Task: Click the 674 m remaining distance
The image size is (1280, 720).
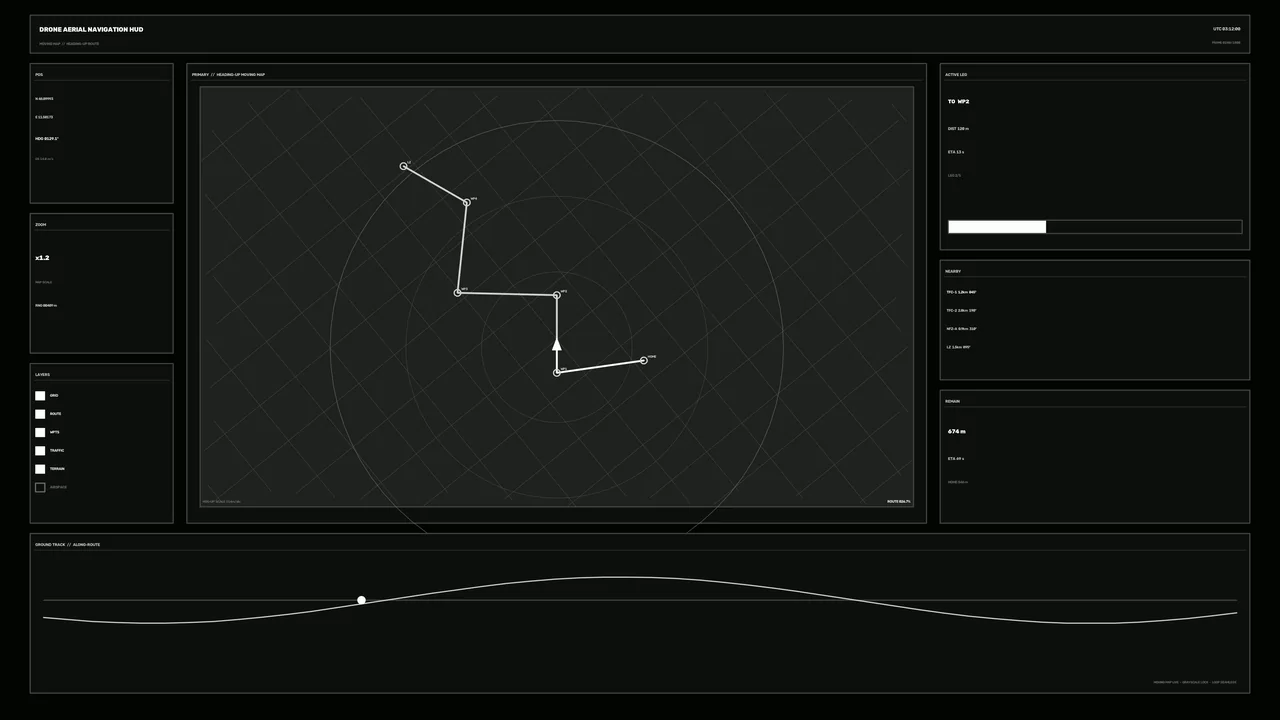Action: [x=956, y=431]
